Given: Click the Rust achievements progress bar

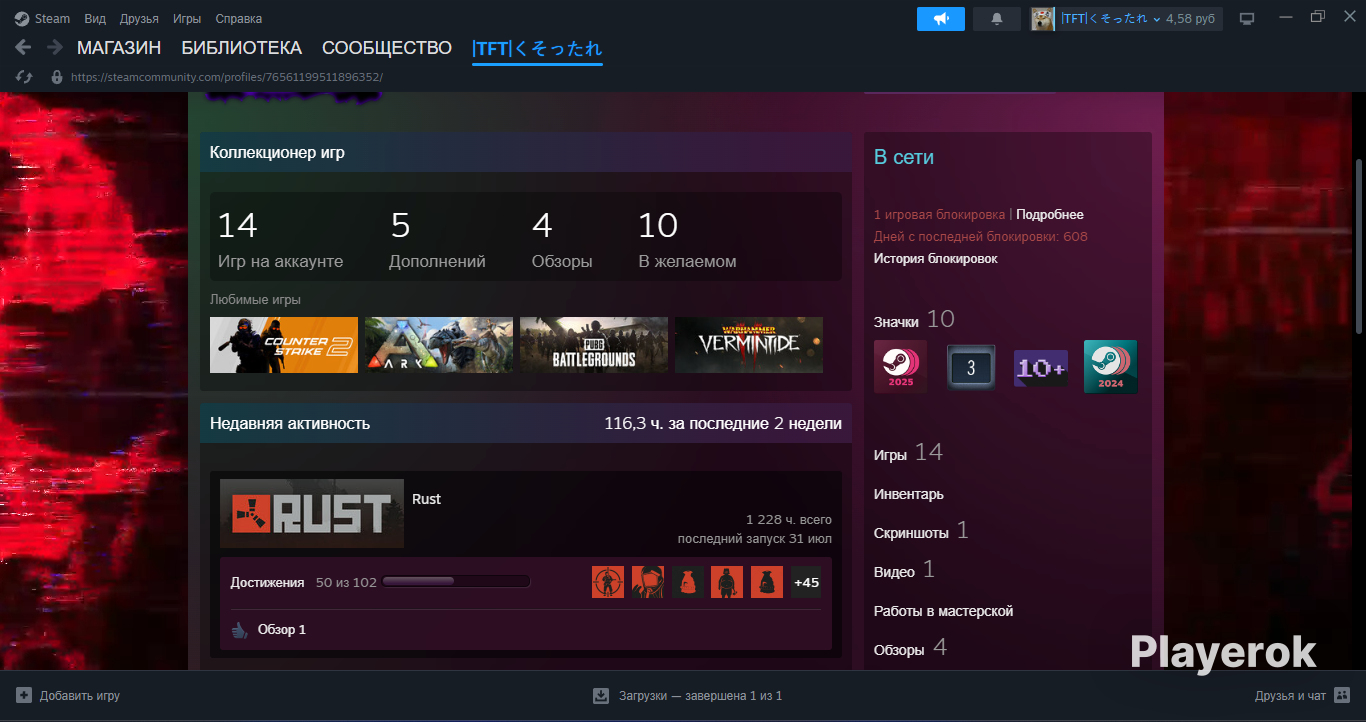Looking at the screenshot, I should 456,582.
